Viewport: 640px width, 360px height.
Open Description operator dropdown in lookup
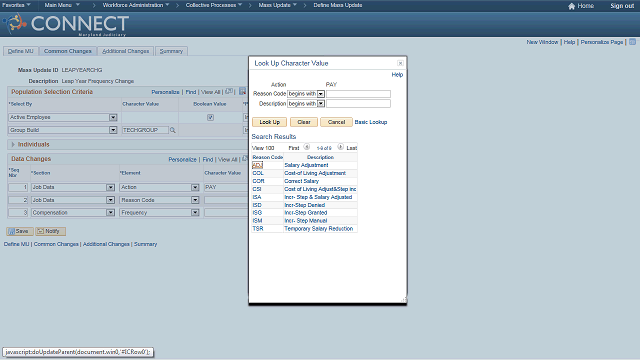pyautogui.click(x=321, y=104)
